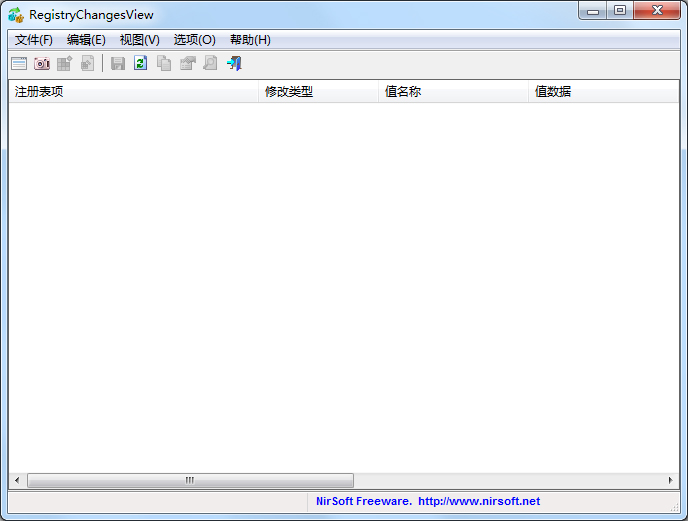Click the RegistryChangesView title bar app icon

coord(16,15)
